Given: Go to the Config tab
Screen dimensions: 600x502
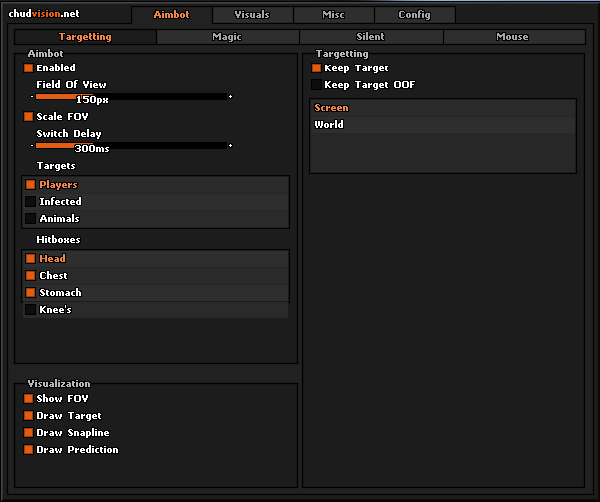Looking at the screenshot, I should point(414,15).
